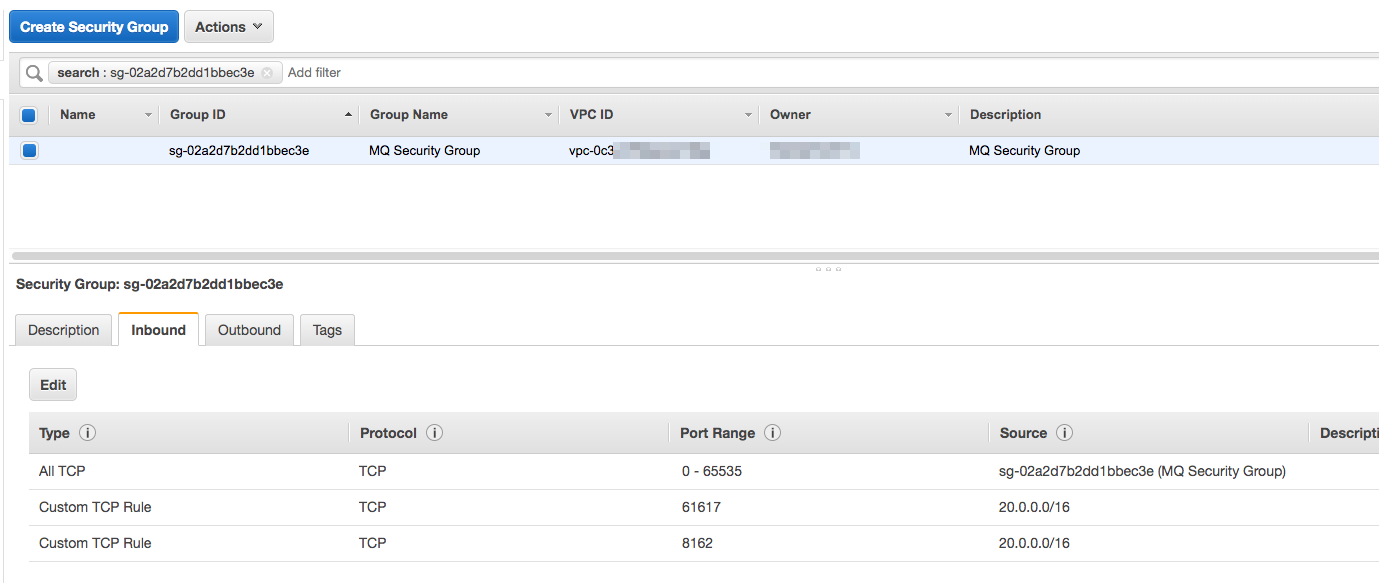
Task: Click the Create Security Group button
Action: 94,27
